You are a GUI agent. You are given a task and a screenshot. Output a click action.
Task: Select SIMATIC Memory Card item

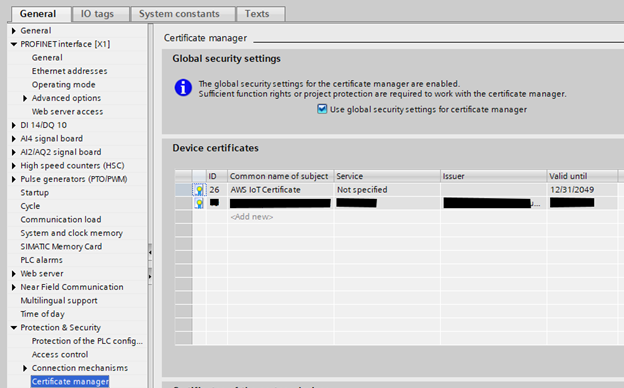pyautogui.click(x=61, y=247)
